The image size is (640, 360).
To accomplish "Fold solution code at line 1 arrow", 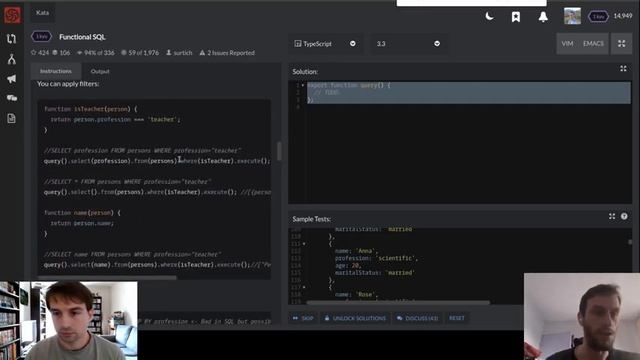I will click(303, 85).
